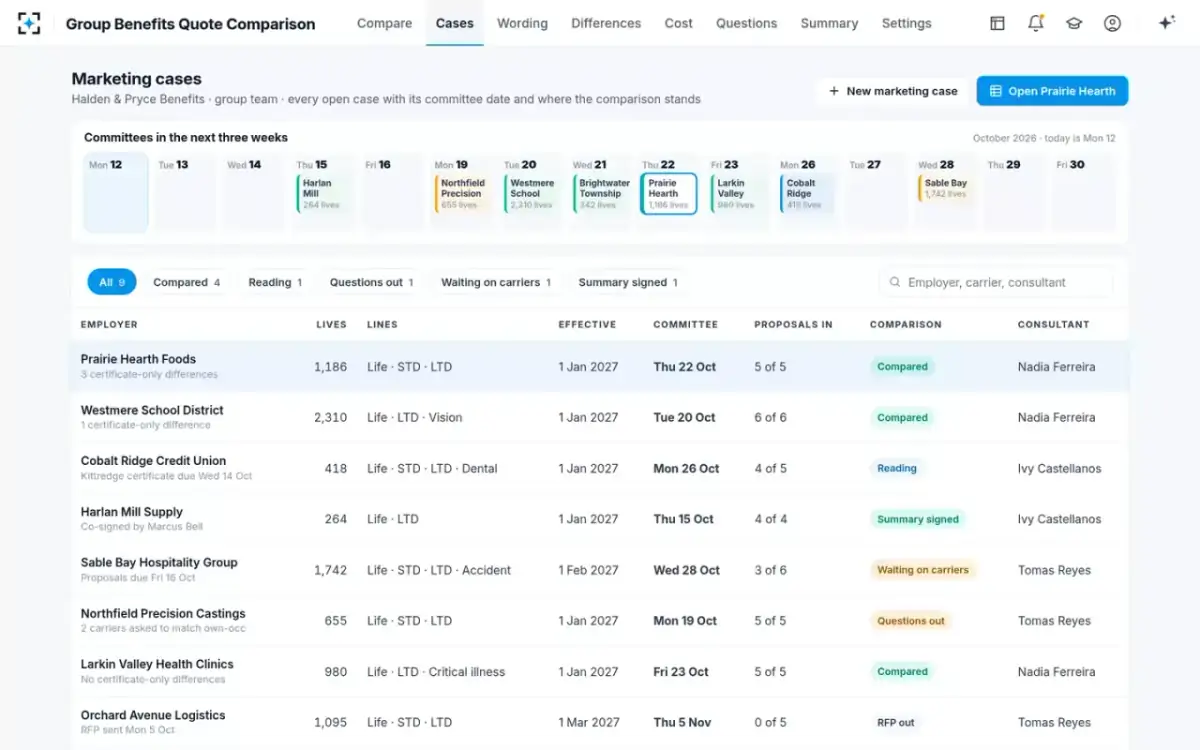1200x750 pixels.
Task: Open the Orchard Avenue Logistics row
Action: click(x=600, y=722)
